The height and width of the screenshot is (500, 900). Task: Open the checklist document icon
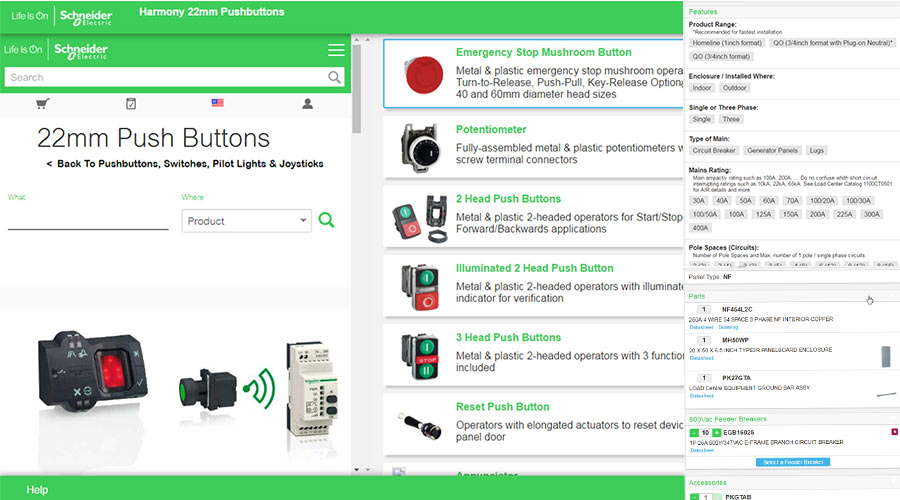pos(131,104)
